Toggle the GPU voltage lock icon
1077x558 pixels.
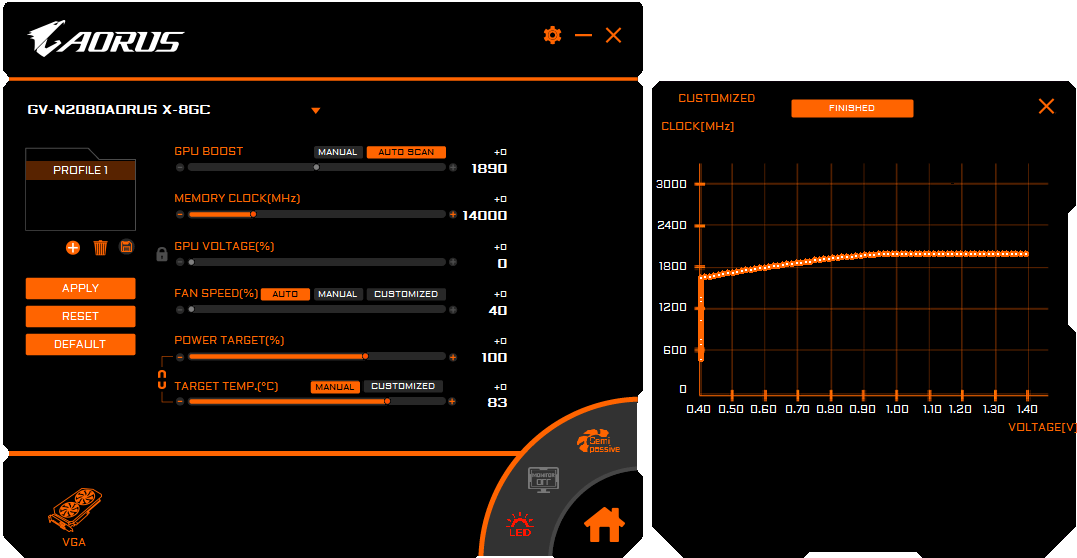click(x=162, y=254)
